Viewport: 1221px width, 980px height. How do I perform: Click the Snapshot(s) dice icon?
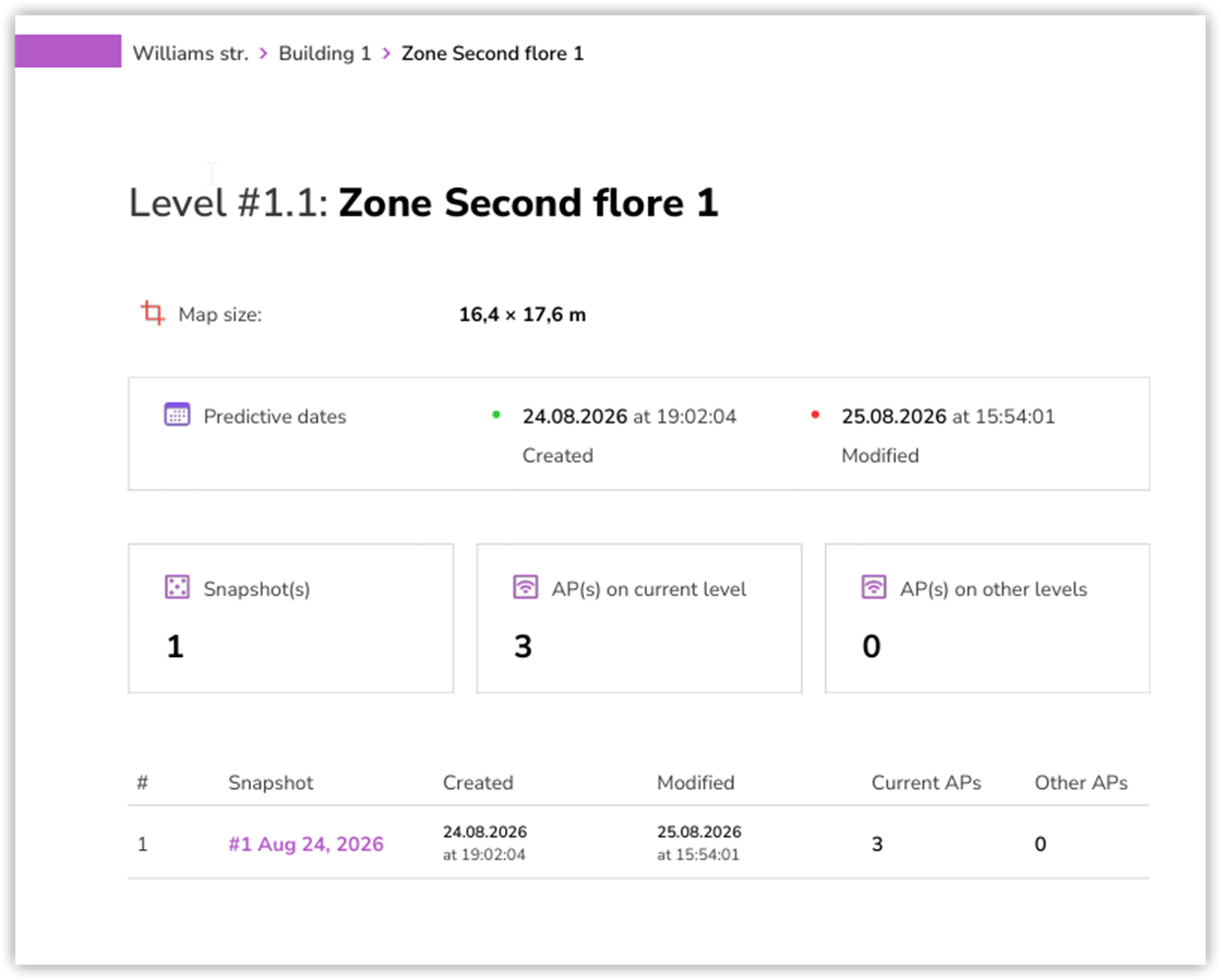pos(177,588)
